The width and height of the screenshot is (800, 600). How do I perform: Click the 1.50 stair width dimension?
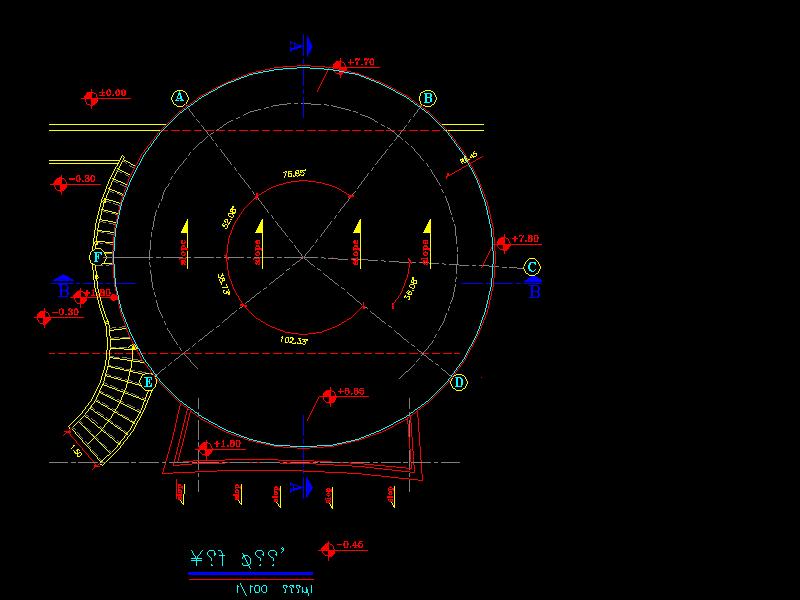click(76, 452)
